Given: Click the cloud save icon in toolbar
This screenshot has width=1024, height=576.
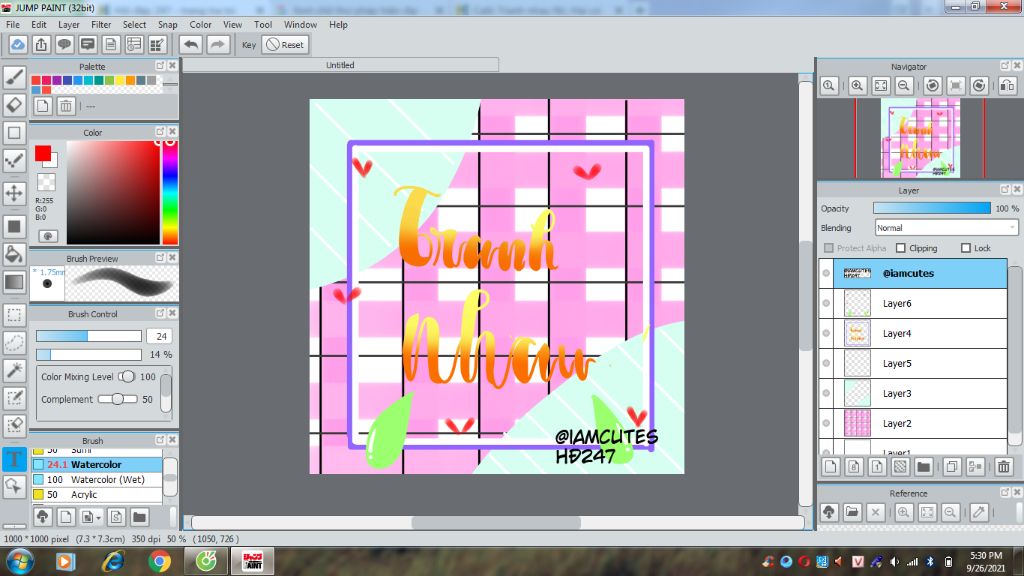Looking at the screenshot, I should click(18, 44).
